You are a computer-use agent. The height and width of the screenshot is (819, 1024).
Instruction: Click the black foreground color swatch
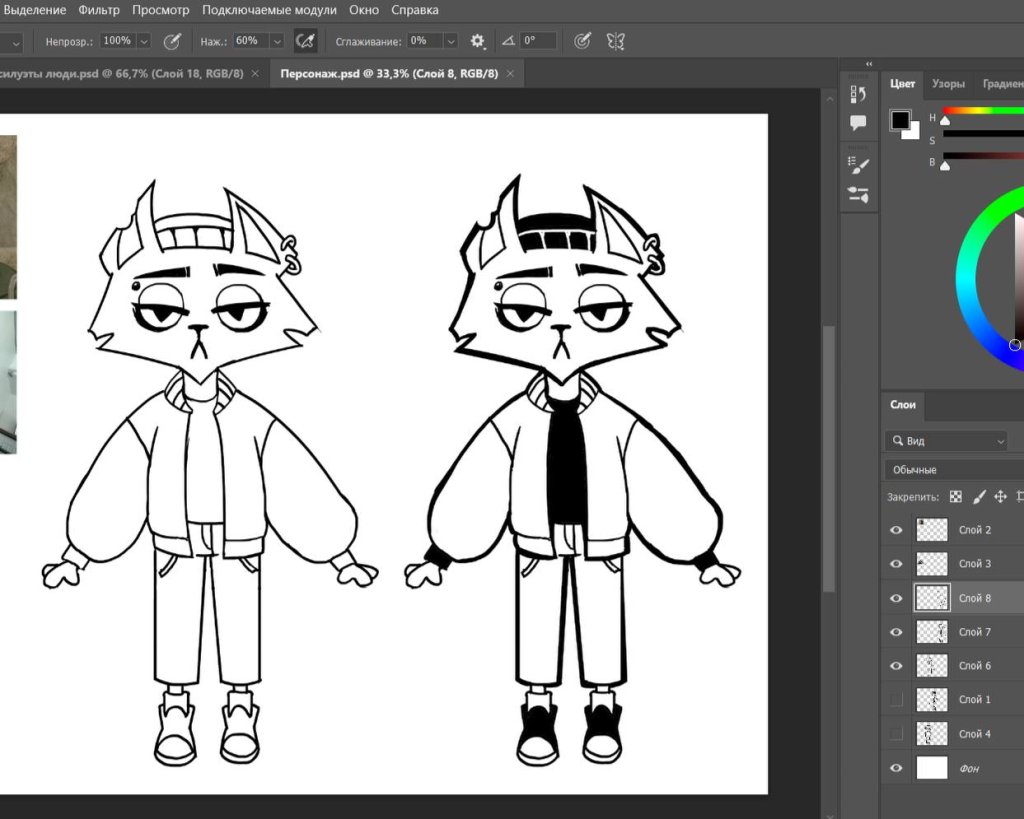pyautogui.click(x=900, y=120)
